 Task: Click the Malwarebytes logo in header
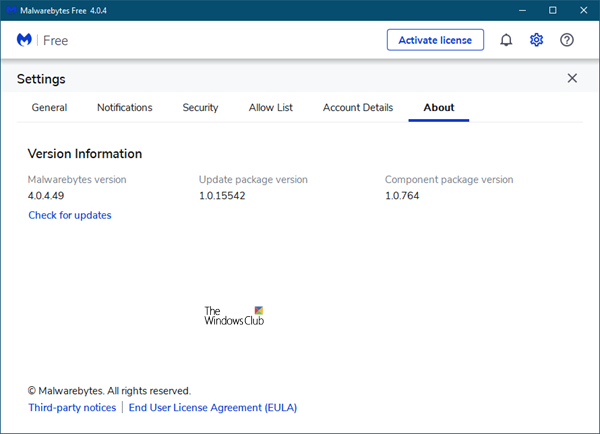click(x=24, y=40)
